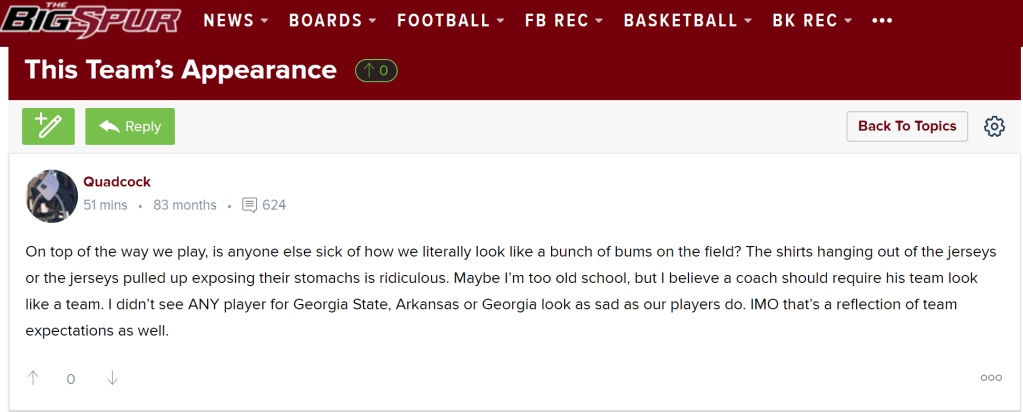Upvote the post by Quadcock
Viewport: 1023px width, 412px height.
point(33,378)
